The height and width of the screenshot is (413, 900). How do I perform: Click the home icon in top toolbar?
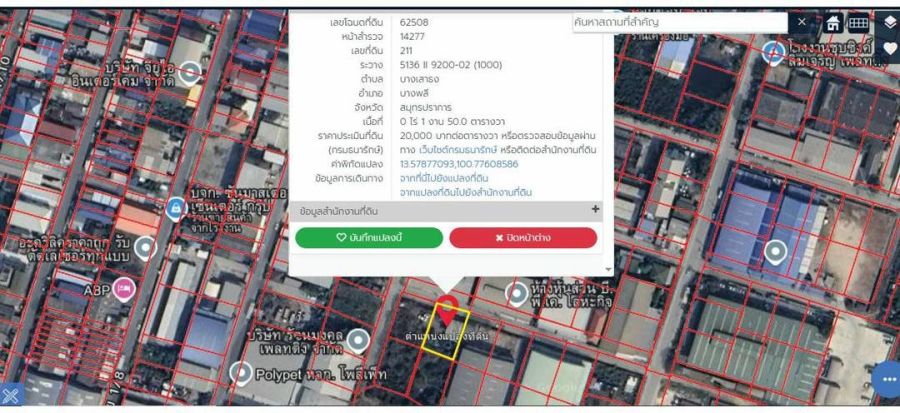tap(832, 22)
